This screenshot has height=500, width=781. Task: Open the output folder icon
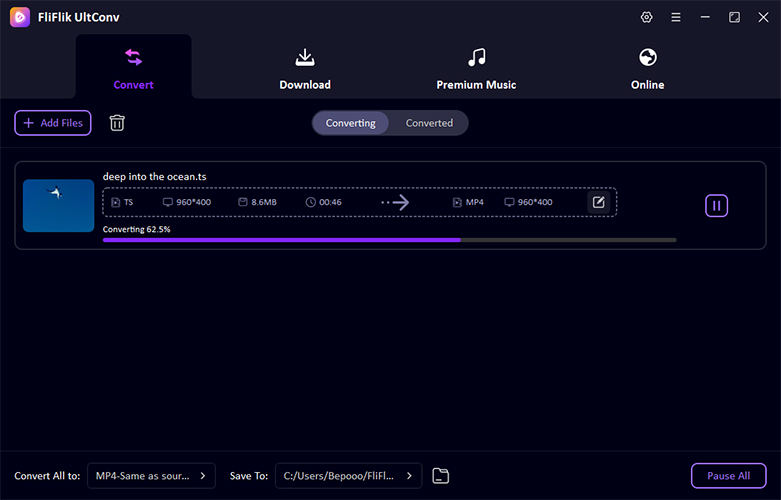[440, 476]
